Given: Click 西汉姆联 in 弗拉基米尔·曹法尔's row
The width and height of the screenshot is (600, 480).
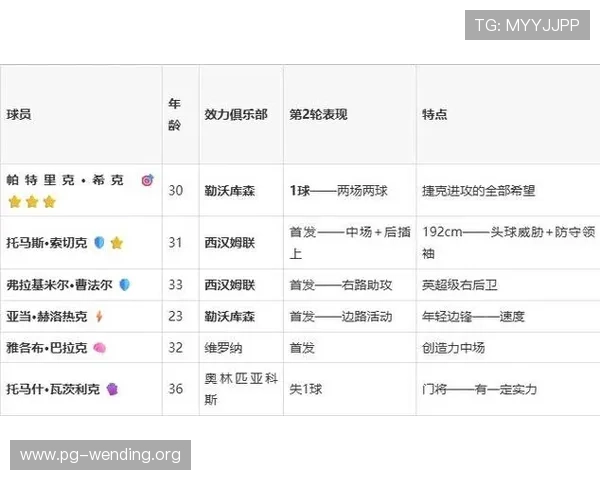Looking at the screenshot, I should click(230, 285).
